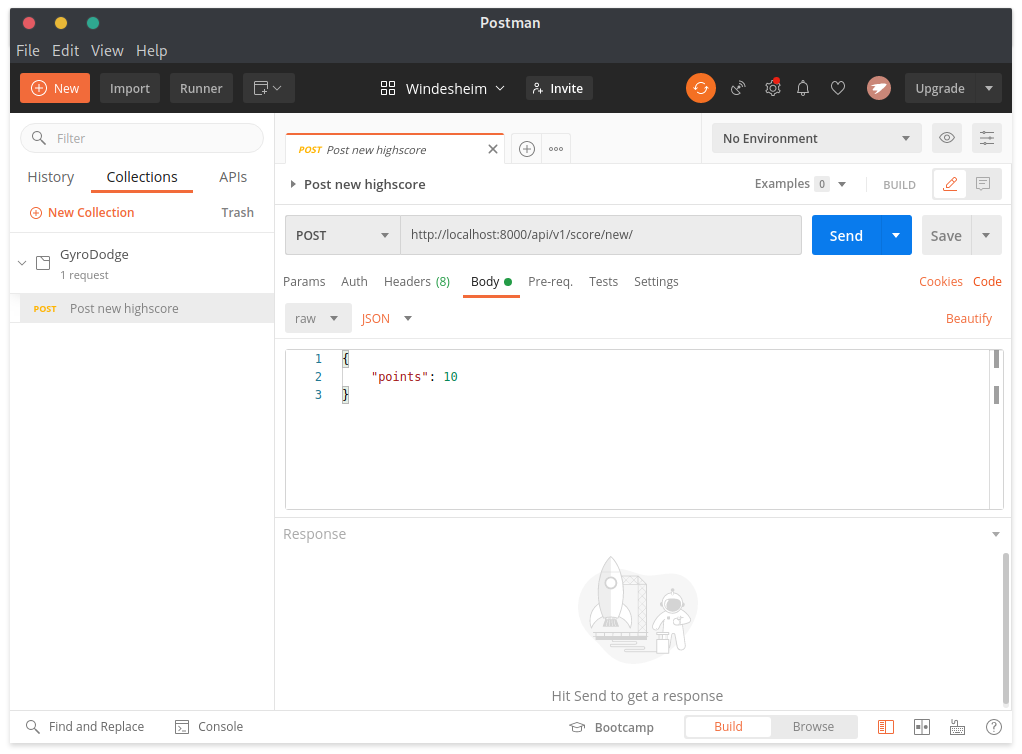Close the Post new highscore tab

click(x=493, y=149)
